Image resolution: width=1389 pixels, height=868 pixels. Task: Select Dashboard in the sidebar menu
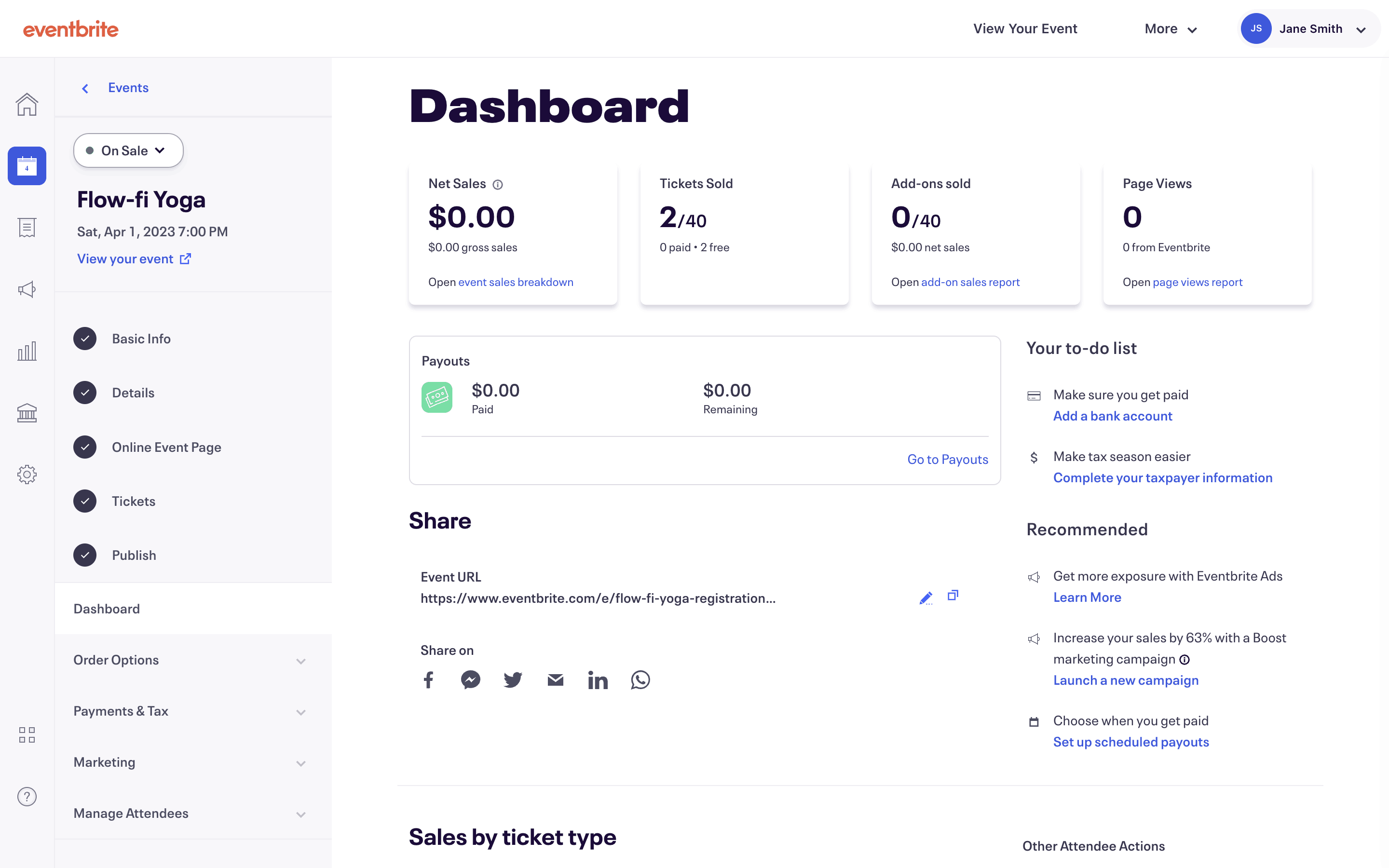(x=107, y=609)
